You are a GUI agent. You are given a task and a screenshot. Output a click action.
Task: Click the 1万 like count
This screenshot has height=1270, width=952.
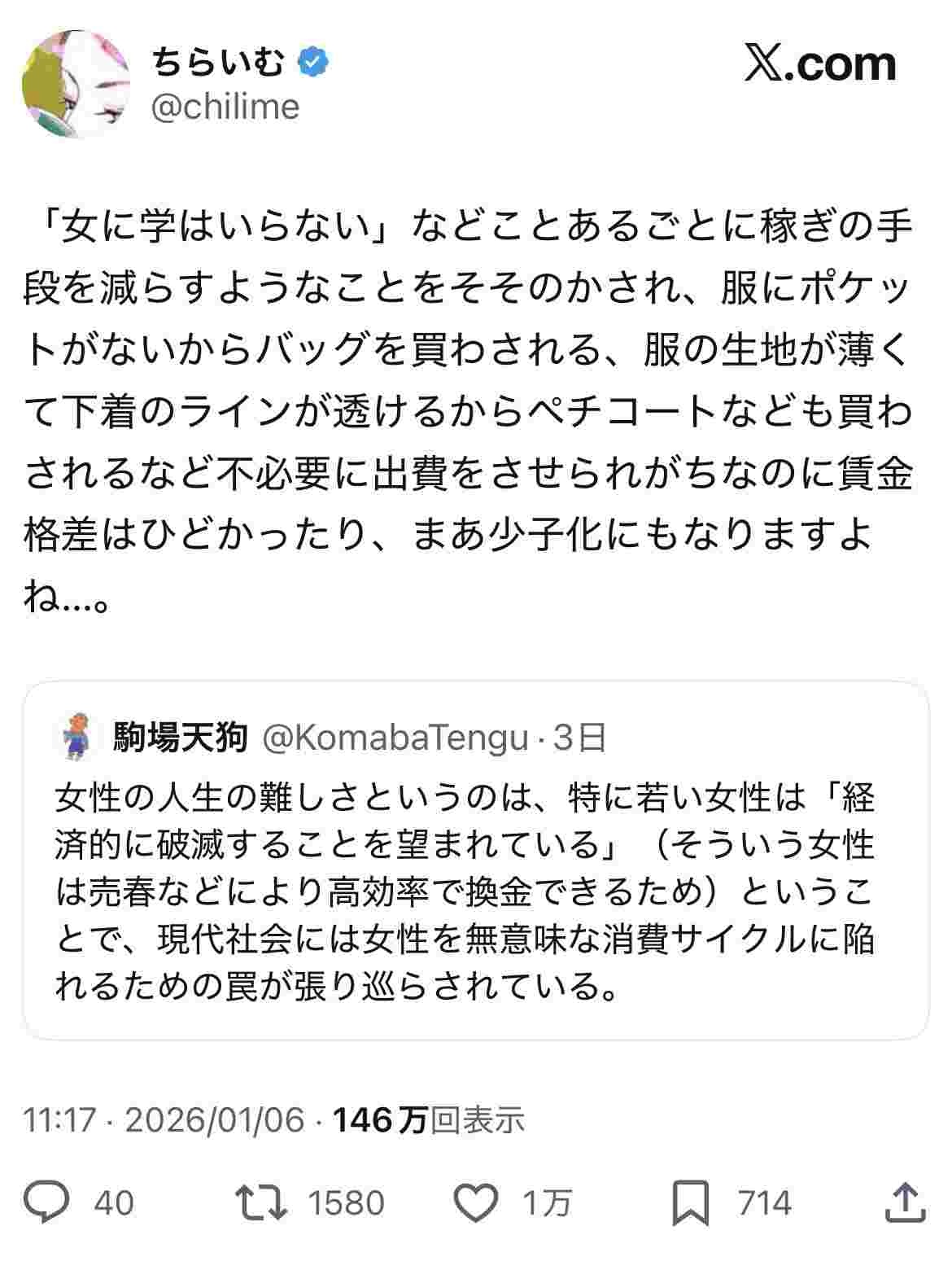[546, 1202]
